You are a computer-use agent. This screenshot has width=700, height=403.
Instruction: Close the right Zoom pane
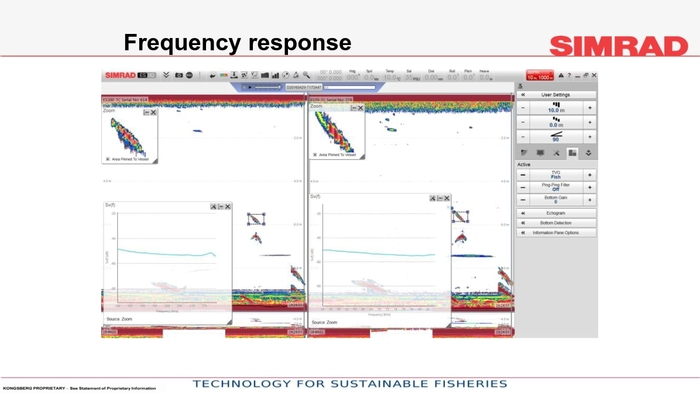361,108
